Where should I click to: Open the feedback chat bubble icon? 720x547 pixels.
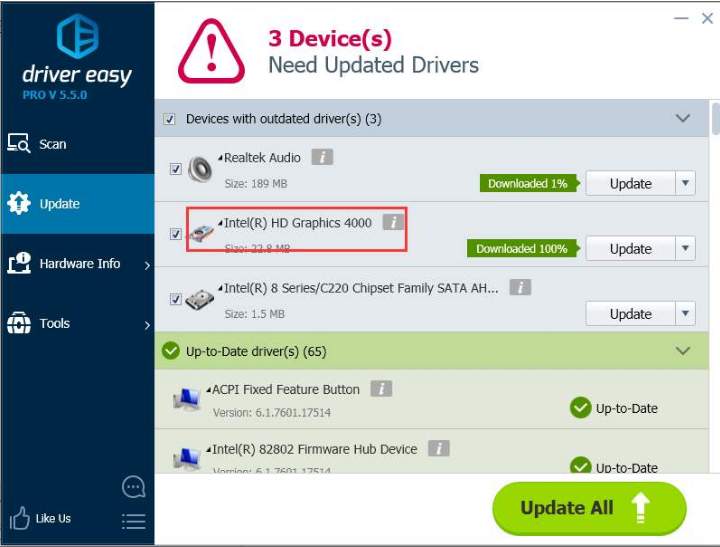pos(134,487)
